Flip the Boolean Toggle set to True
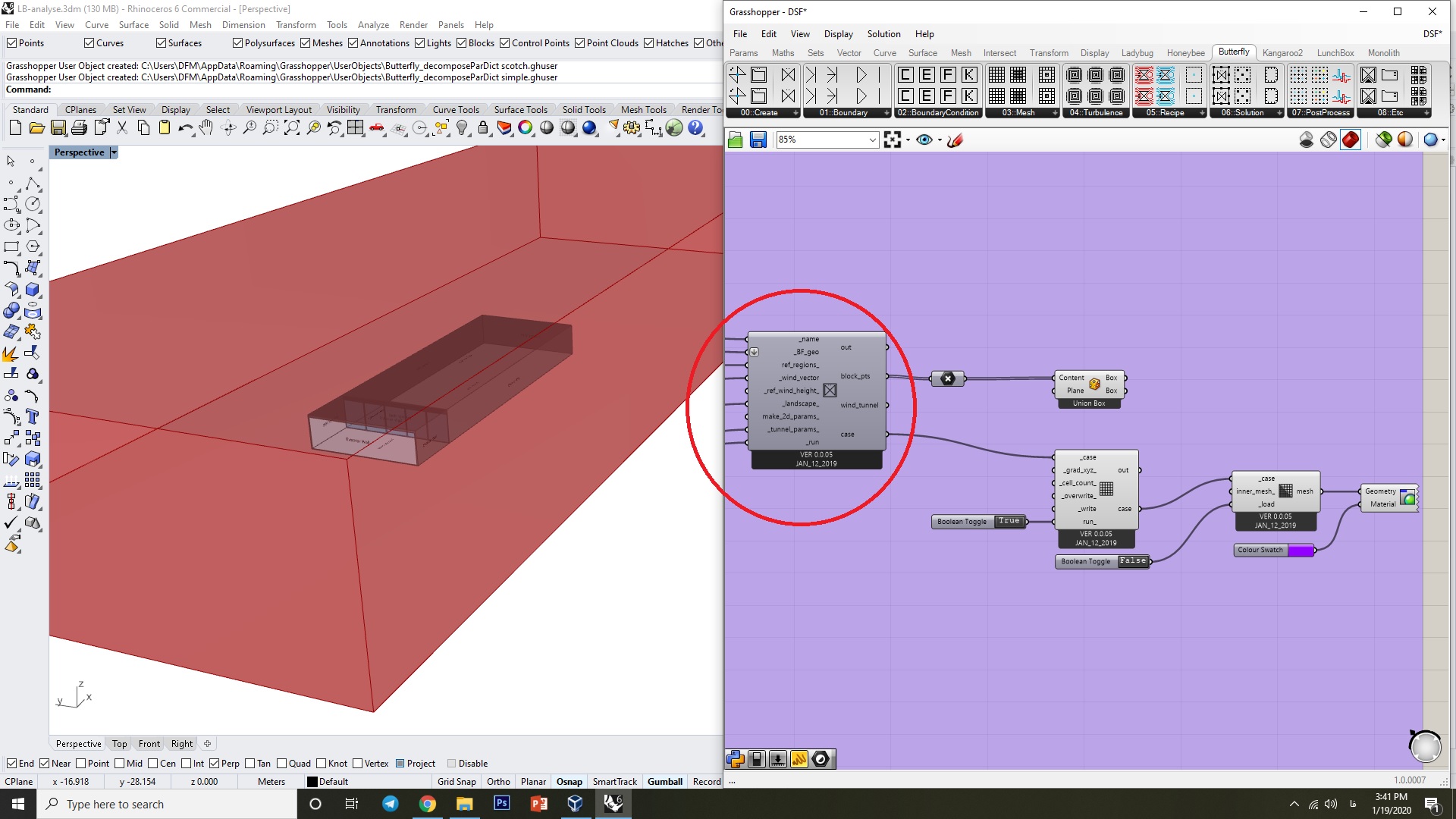 pos(1009,521)
